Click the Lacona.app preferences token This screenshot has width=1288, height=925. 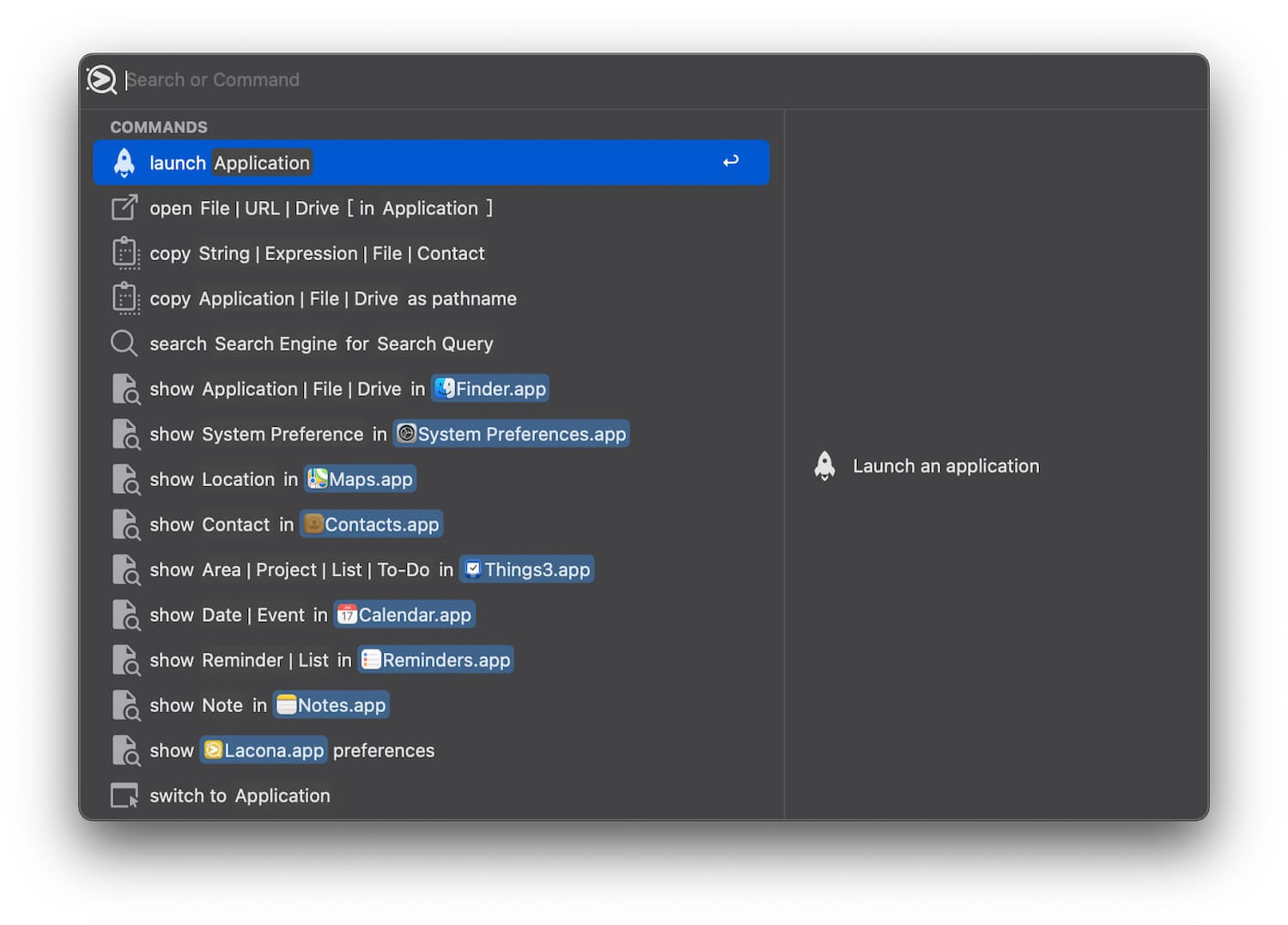tap(264, 751)
